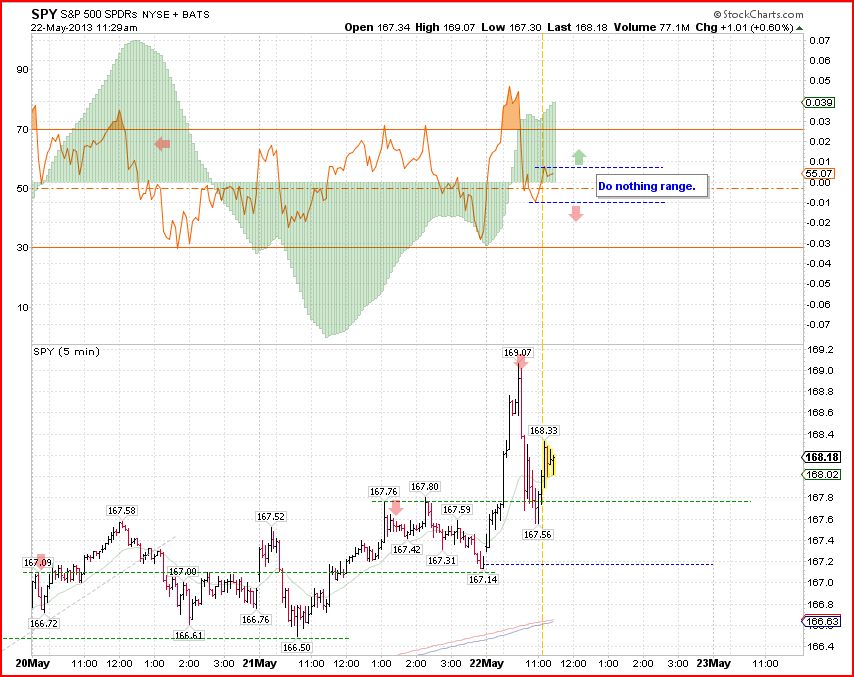Click the 'Open 167.34' header value

pyautogui.click(x=377, y=27)
